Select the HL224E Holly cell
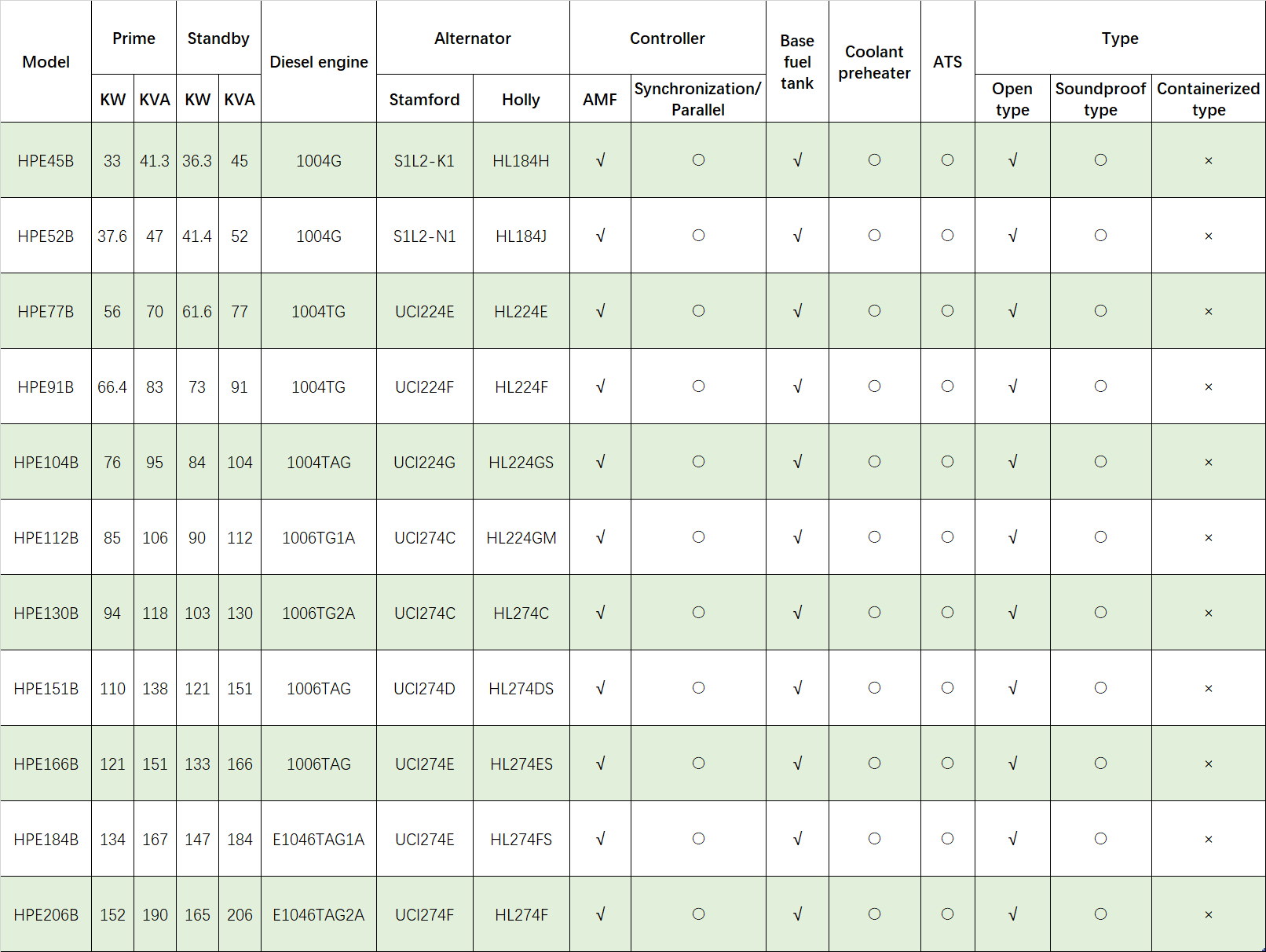Image resolution: width=1266 pixels, height=952 pixels. [x=521, y=311]
